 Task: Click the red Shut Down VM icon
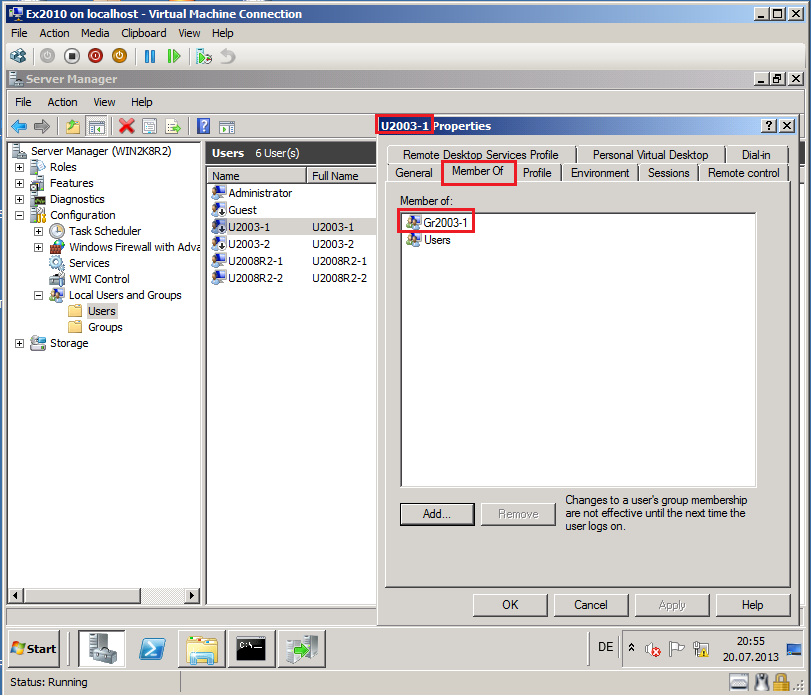pos(96,56)
